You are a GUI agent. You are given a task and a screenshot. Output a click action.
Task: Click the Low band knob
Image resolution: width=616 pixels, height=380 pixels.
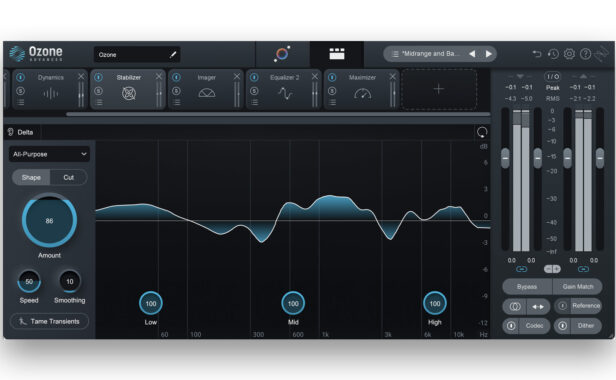(x=150, y=303)
